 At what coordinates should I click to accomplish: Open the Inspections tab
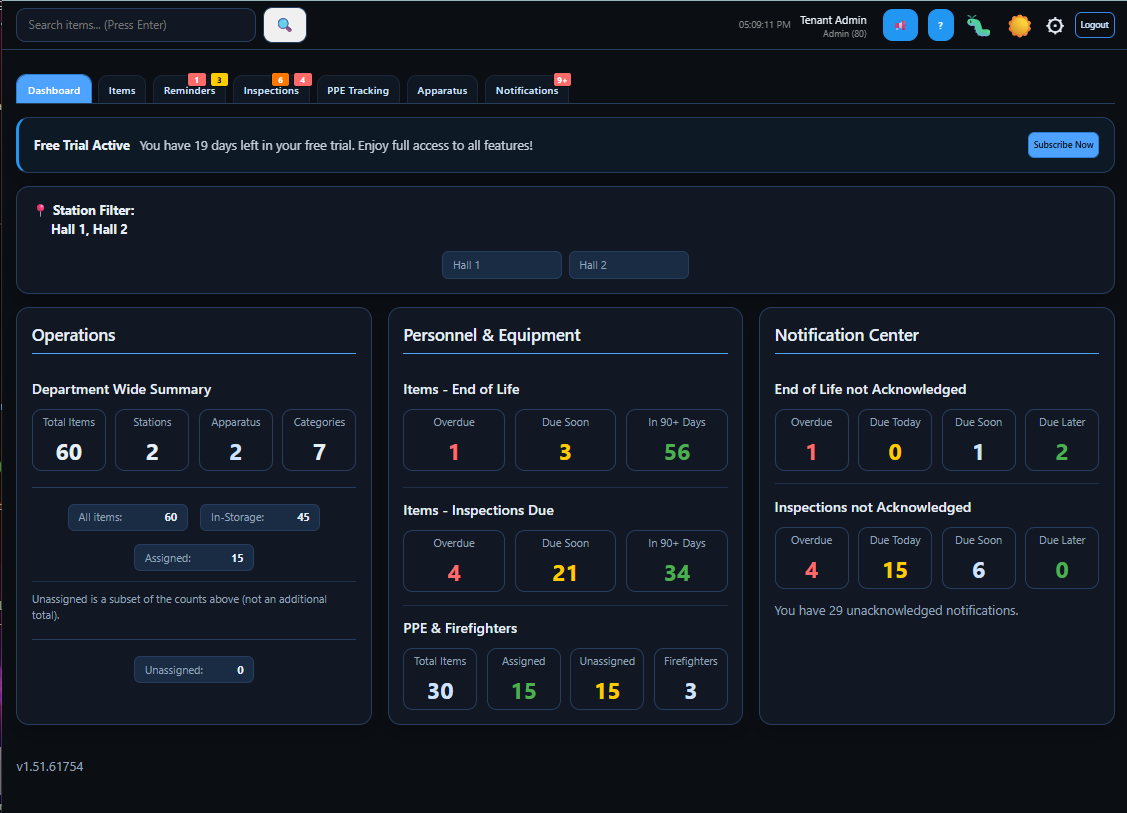pos(272,89)
